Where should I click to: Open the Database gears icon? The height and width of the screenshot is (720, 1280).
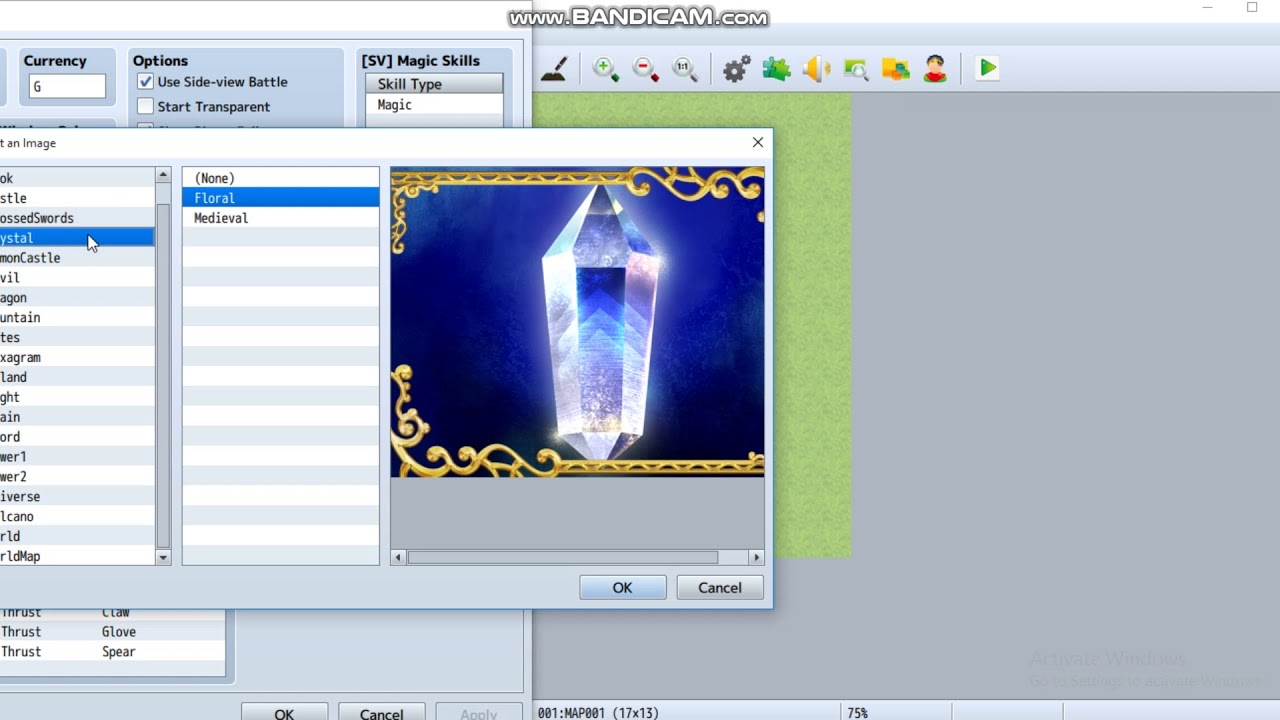click(736, 69)
